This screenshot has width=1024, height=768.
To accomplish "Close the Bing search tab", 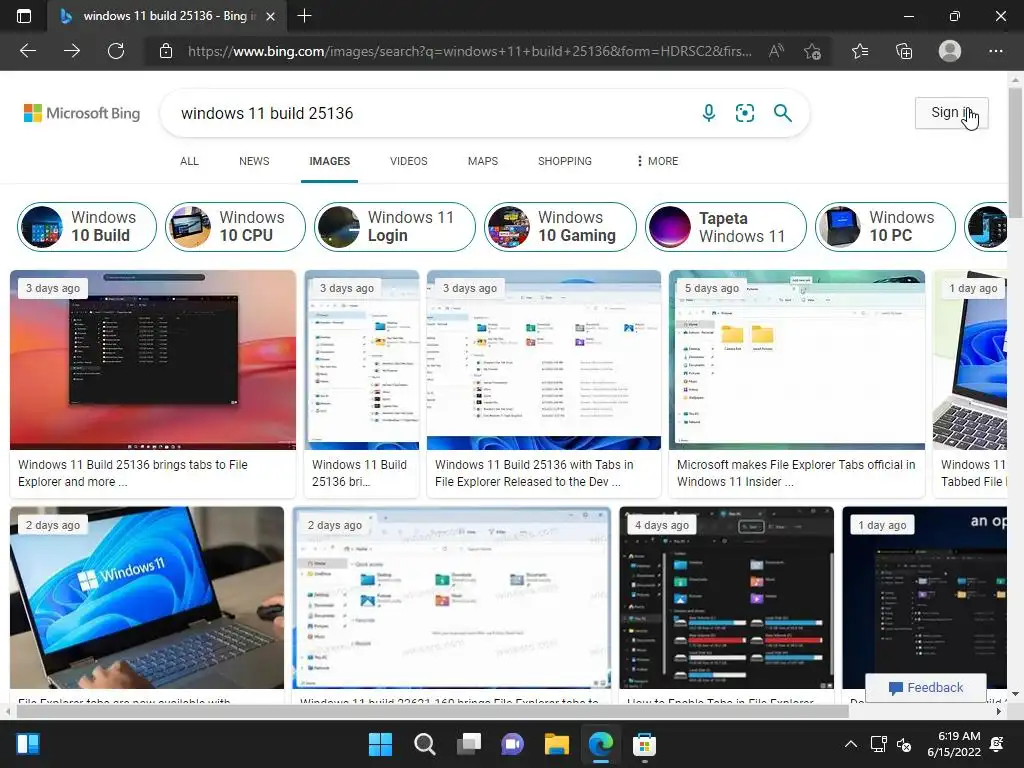I will point(270,16).
